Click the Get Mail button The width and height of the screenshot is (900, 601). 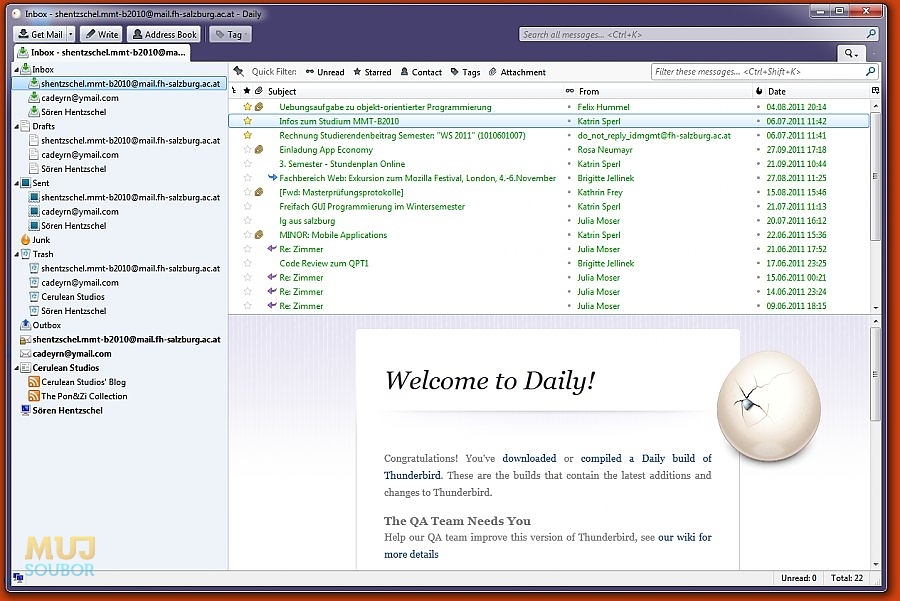[x=40, y=34]
